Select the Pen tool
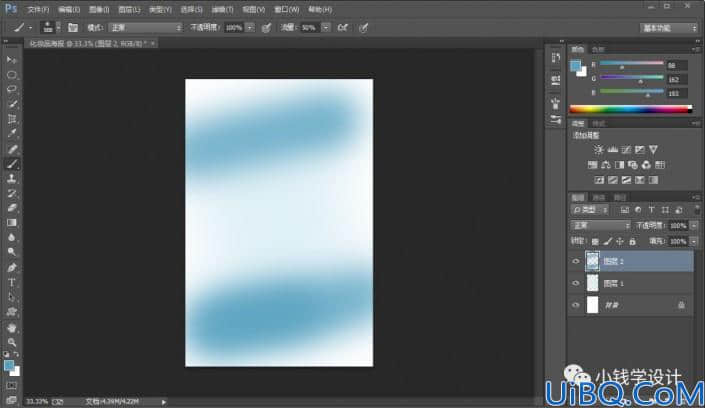The height and width of the screenshot is (408, 705). tap(12, 268)
